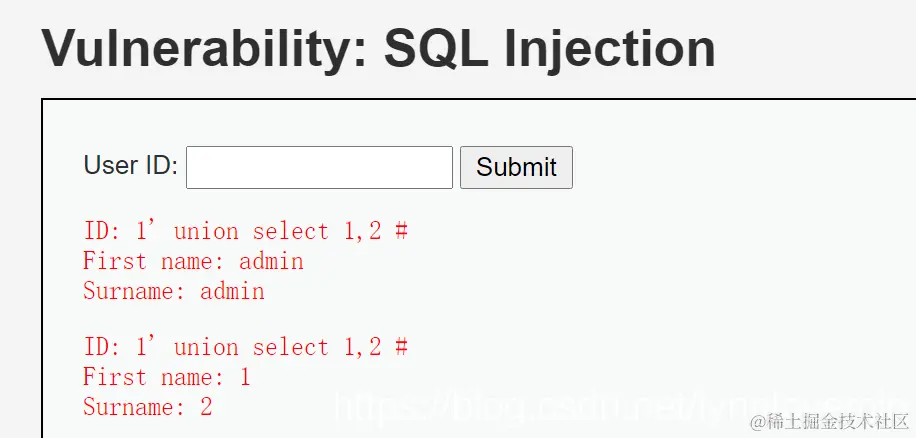
Task: Click the User ID text input field
Action: point(319,167)
